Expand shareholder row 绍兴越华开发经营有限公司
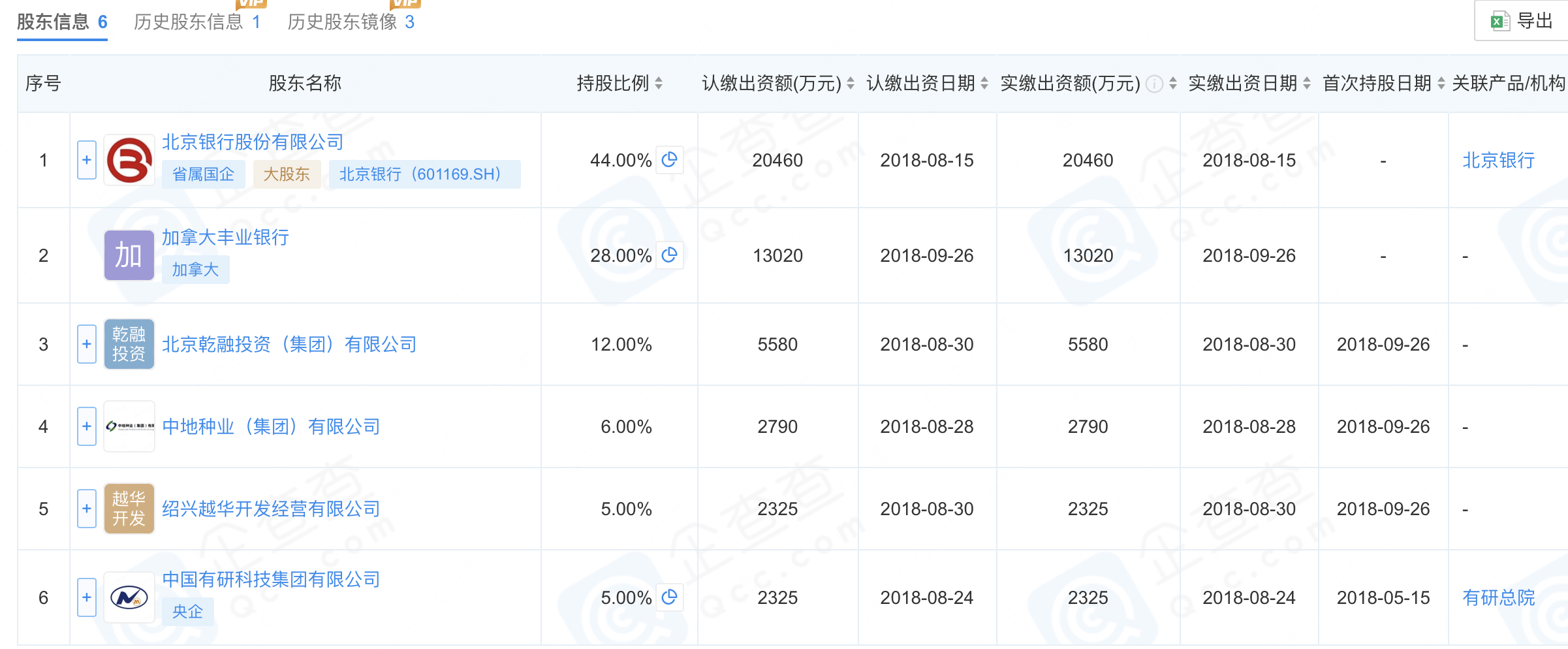 (x=87, y=509)
